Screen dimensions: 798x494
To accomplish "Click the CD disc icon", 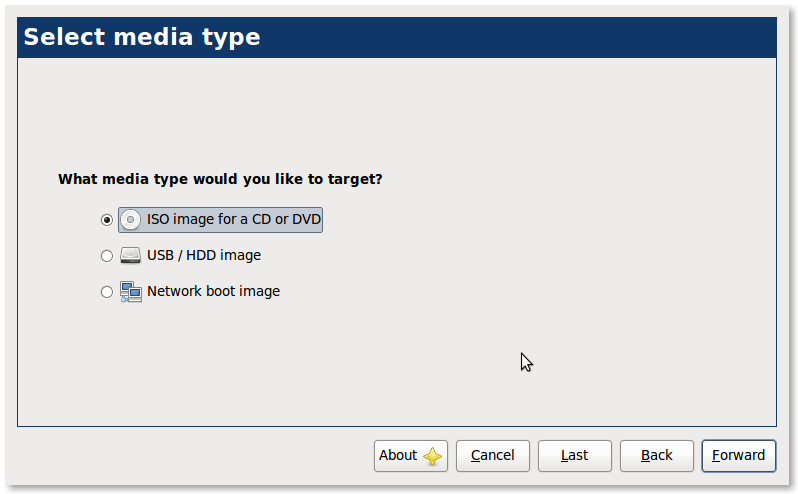I will (x=131, y=220).
